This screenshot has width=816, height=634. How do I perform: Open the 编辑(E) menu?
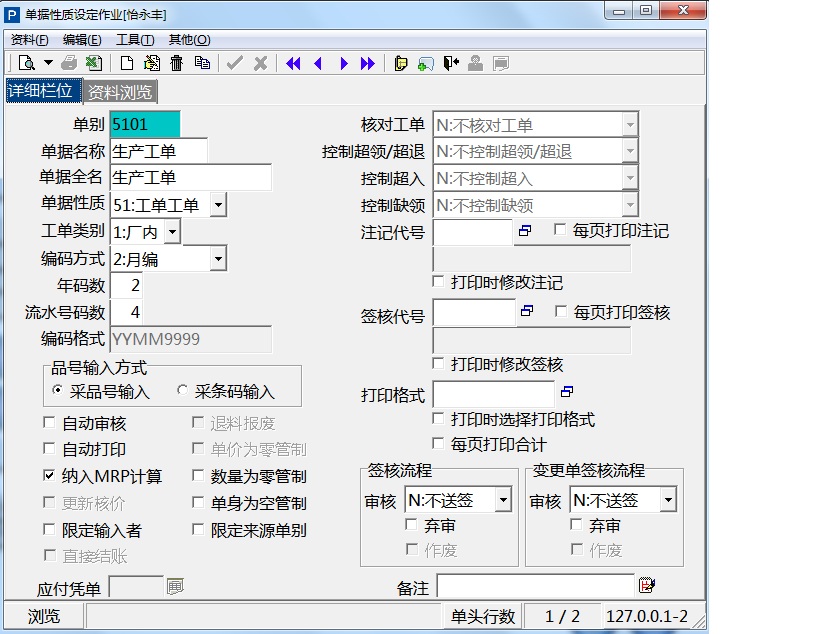(82, 40)
